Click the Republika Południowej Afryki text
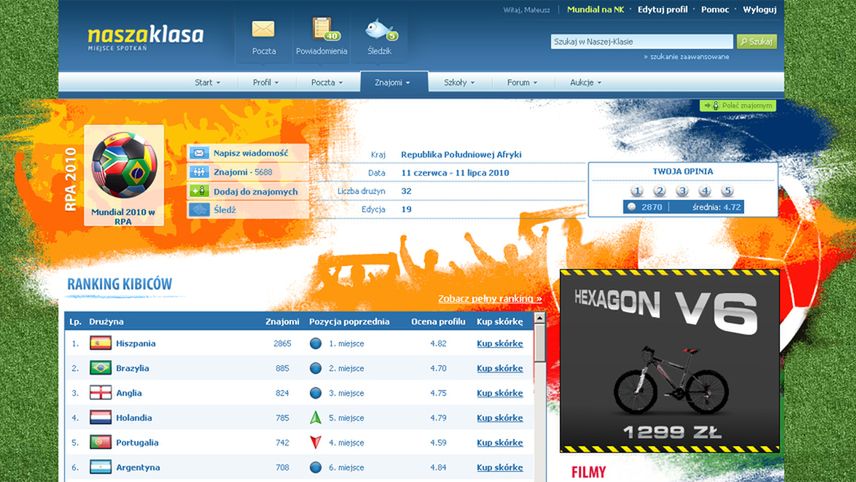Image resolution: width=856 pixels, height=482 pixels. [x=461, y=154]
